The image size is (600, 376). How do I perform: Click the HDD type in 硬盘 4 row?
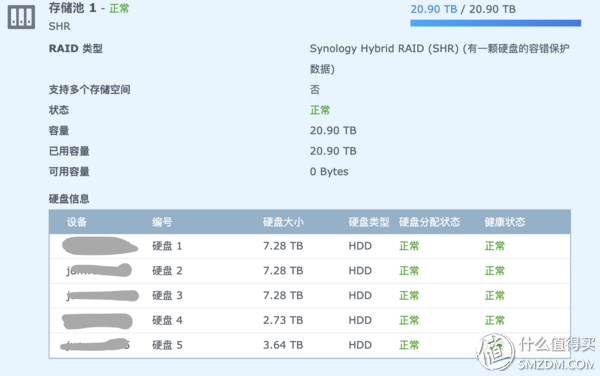point(360,320)
